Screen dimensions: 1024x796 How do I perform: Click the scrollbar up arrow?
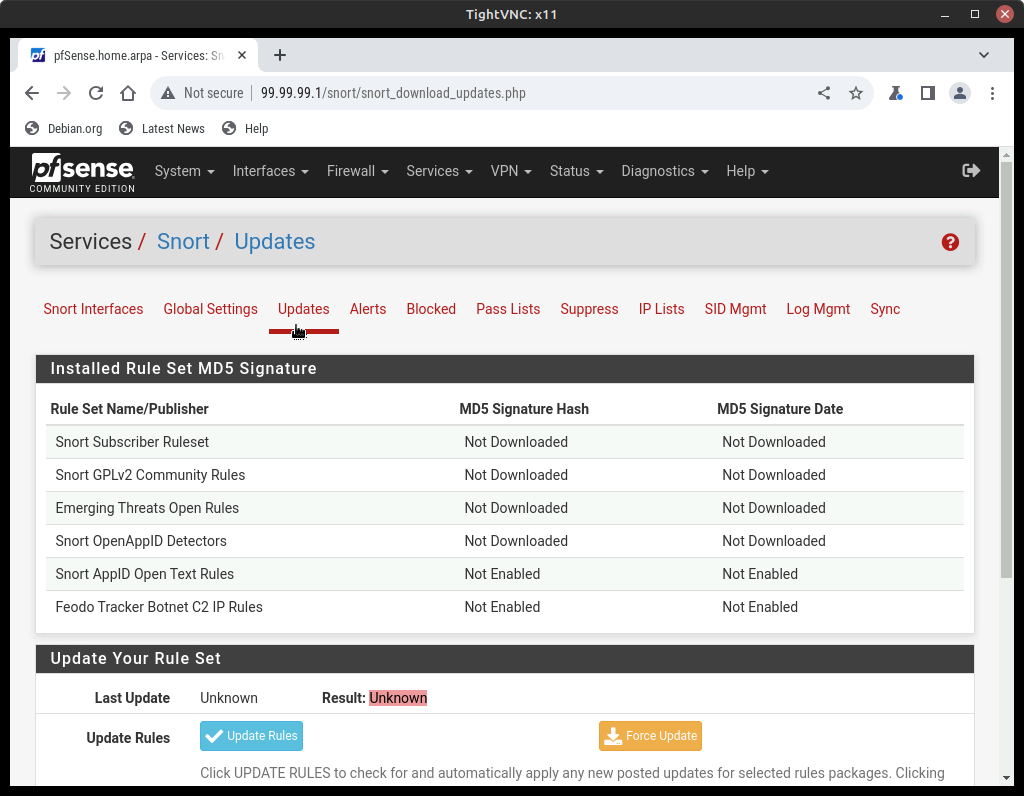point(1006,155)
